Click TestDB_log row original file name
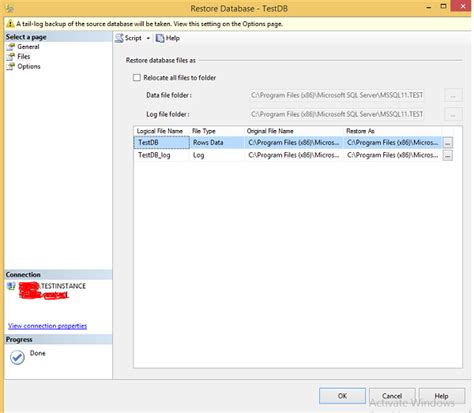 (x=294, y=155)
